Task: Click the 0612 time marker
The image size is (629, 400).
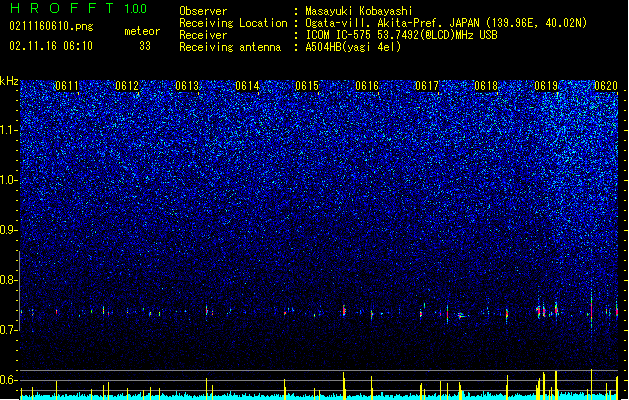Action: (127, 86)
